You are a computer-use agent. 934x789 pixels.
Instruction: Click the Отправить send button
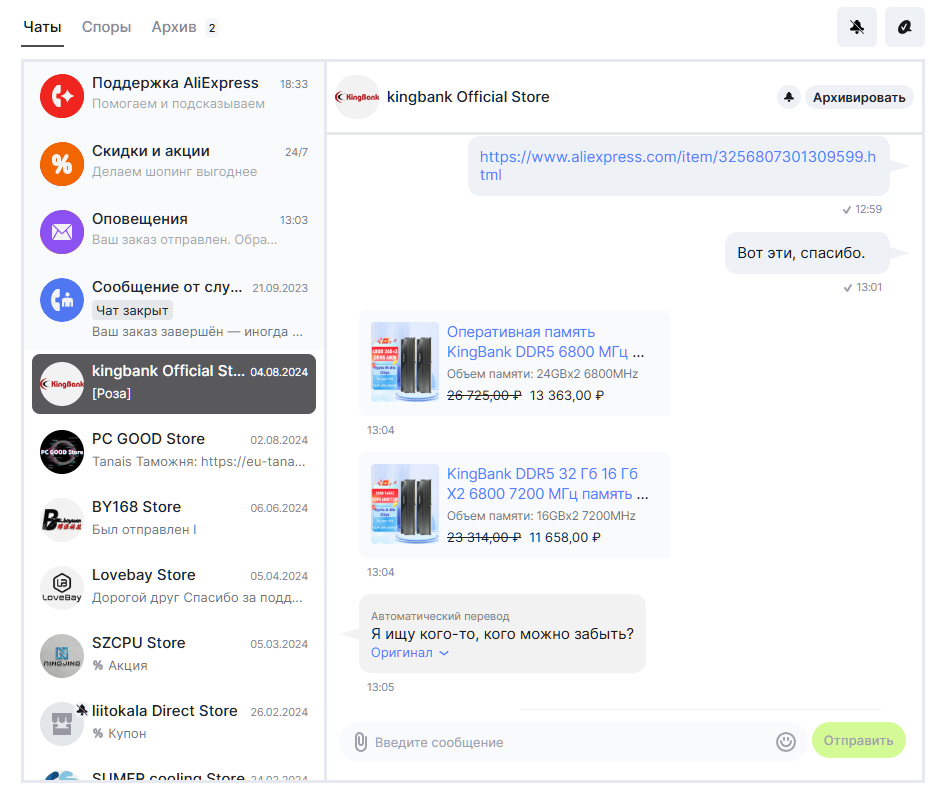(x=858, y=740)
